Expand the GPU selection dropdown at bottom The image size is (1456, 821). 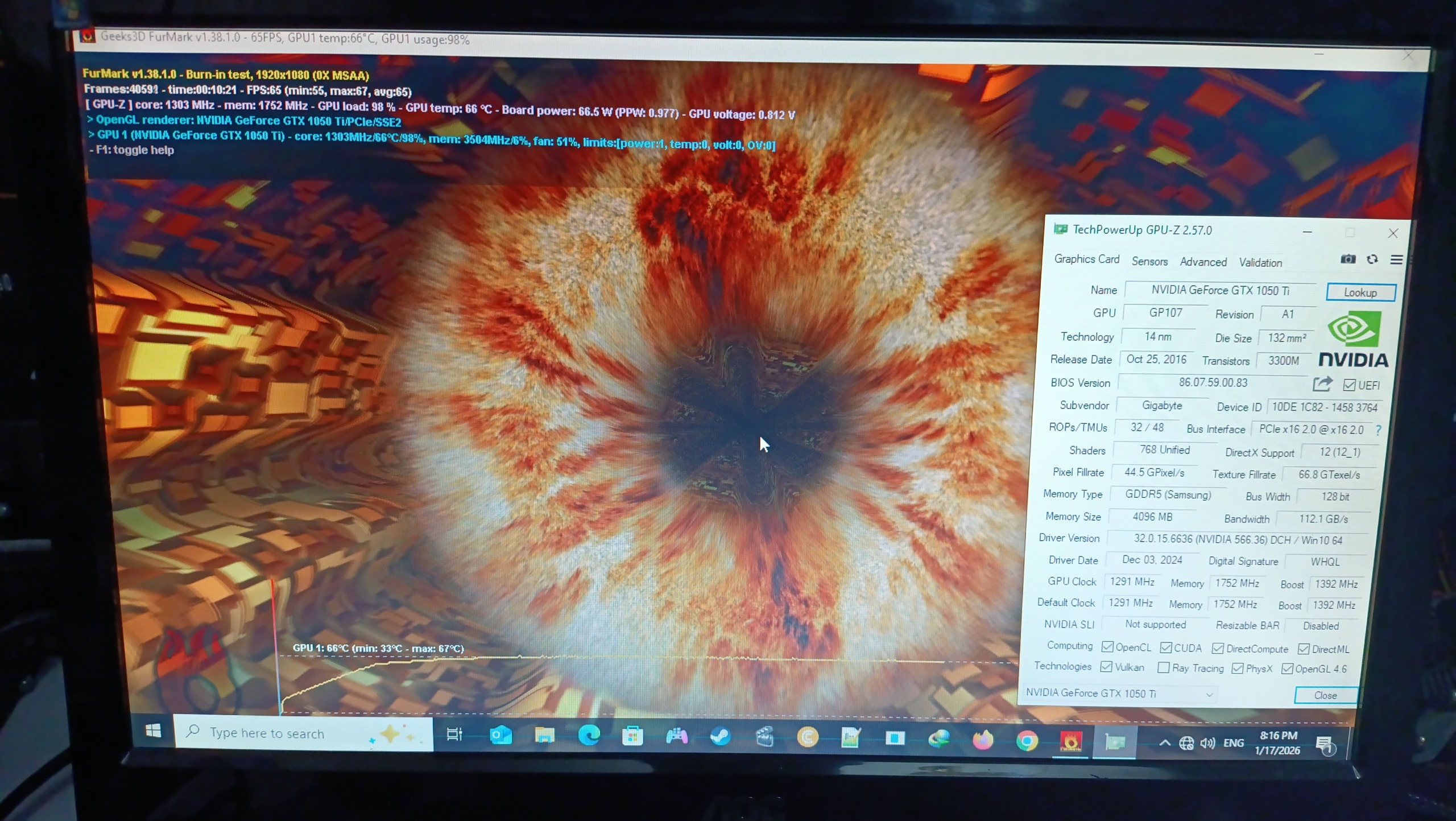1209,694
